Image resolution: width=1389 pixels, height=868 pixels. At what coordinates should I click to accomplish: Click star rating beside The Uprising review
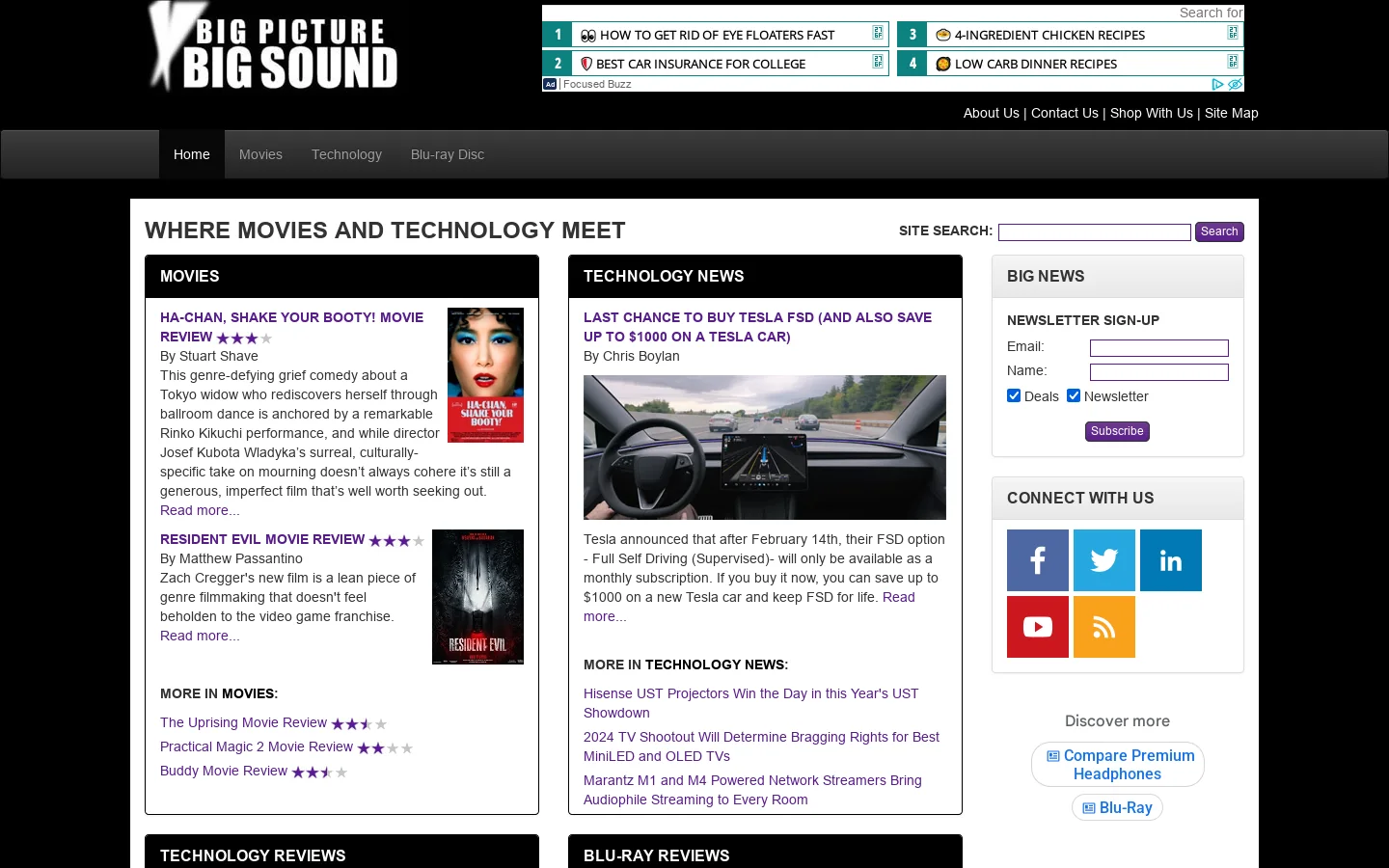pyautogui.click(x=359, y=724)
